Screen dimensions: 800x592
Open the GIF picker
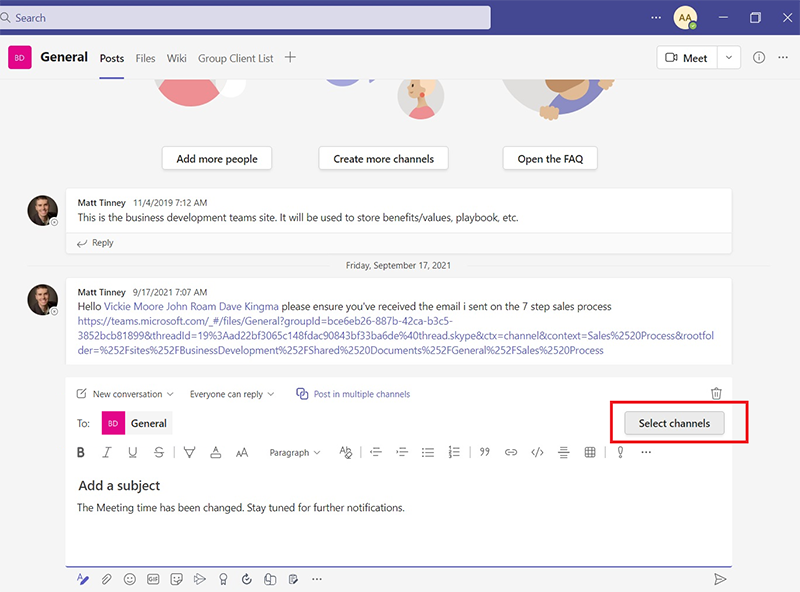click(x=153, y=579)
